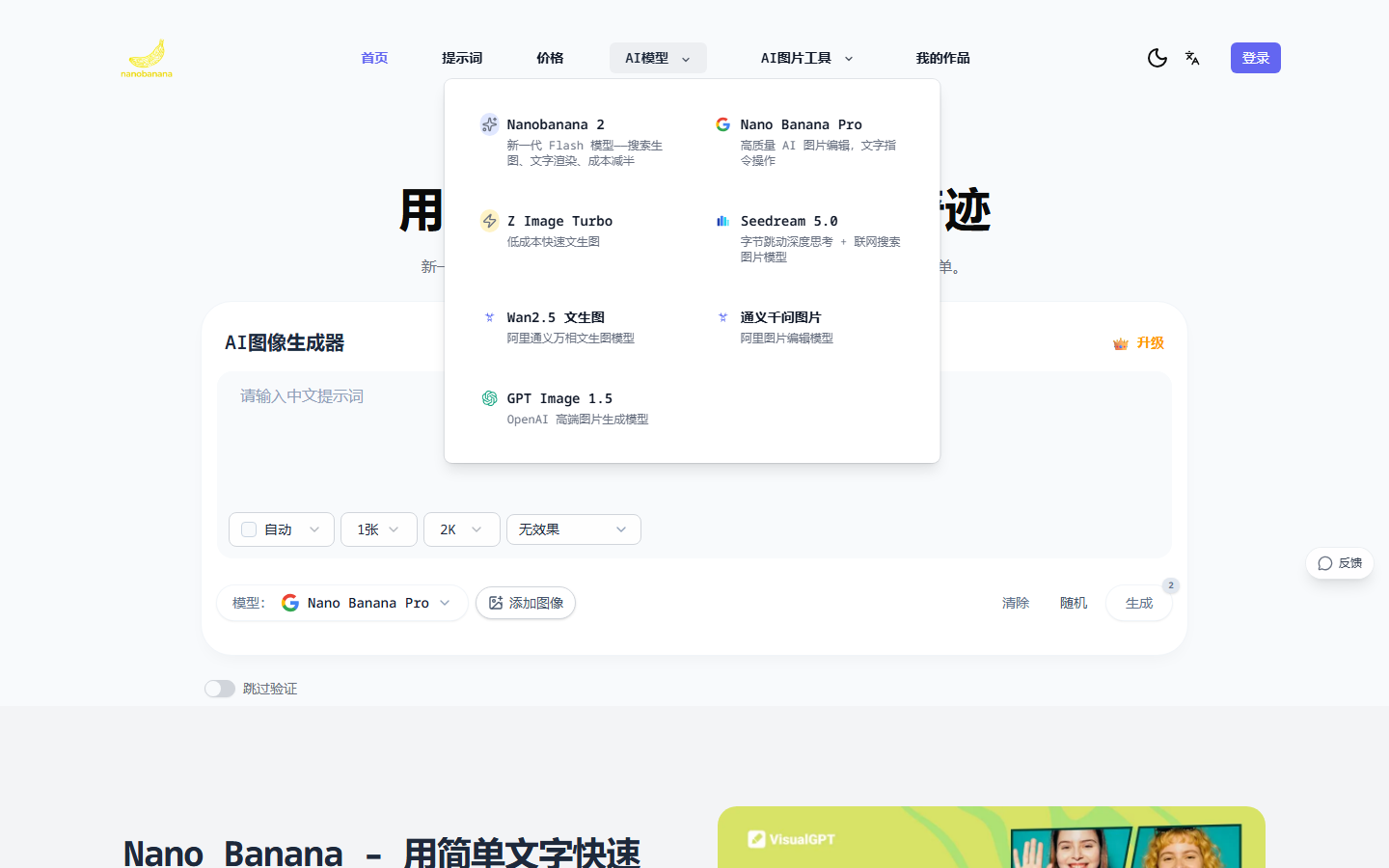1389x868 pixels.
Task: Go to 首页 tab
Action: (374, 58)
